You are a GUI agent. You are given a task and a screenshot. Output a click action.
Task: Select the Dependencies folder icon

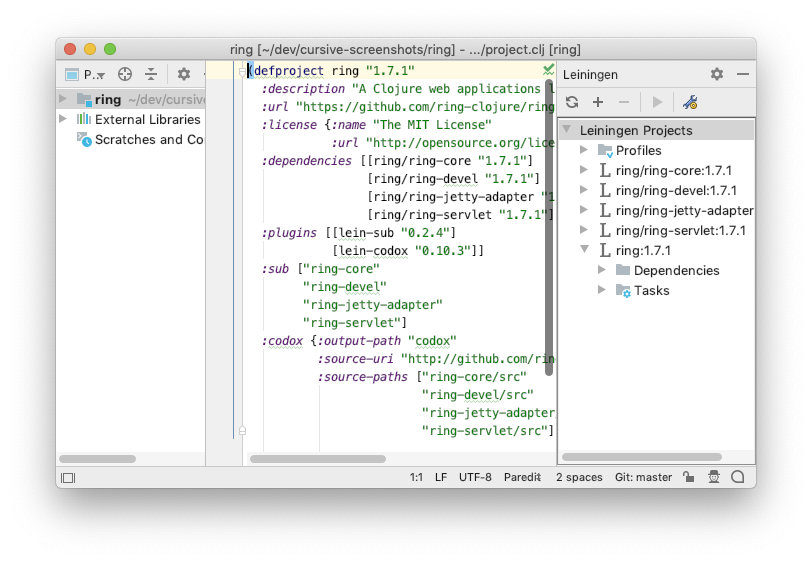pyautogui.click(x=623, y=270)
